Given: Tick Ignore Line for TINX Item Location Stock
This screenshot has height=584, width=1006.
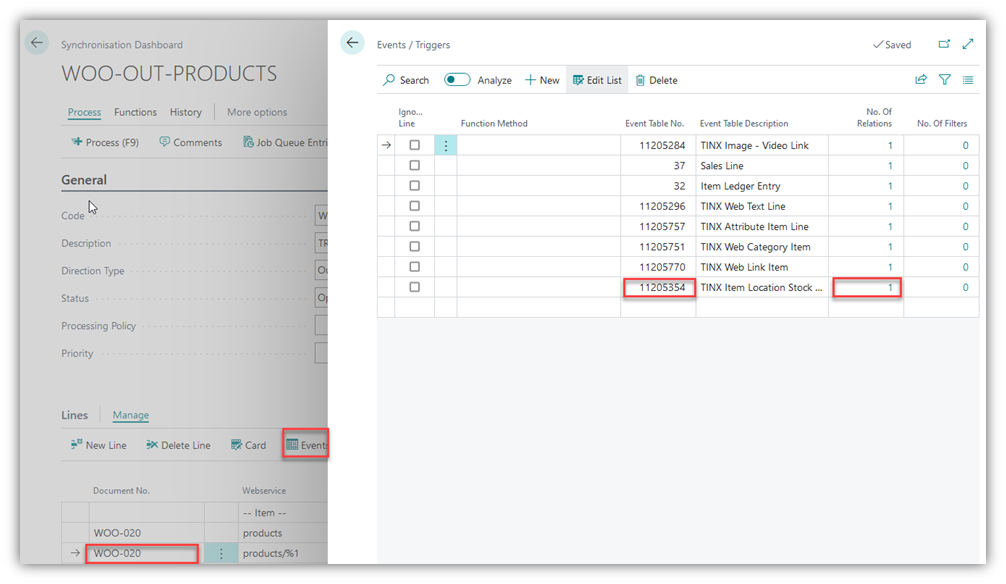Looking at the screenshot, I should tap(414, 287).
